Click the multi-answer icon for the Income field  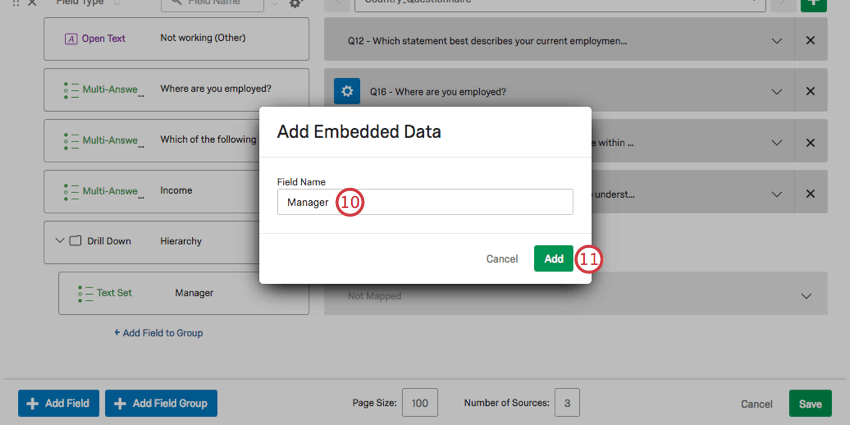pyautogui.click(x=71, y=191)
